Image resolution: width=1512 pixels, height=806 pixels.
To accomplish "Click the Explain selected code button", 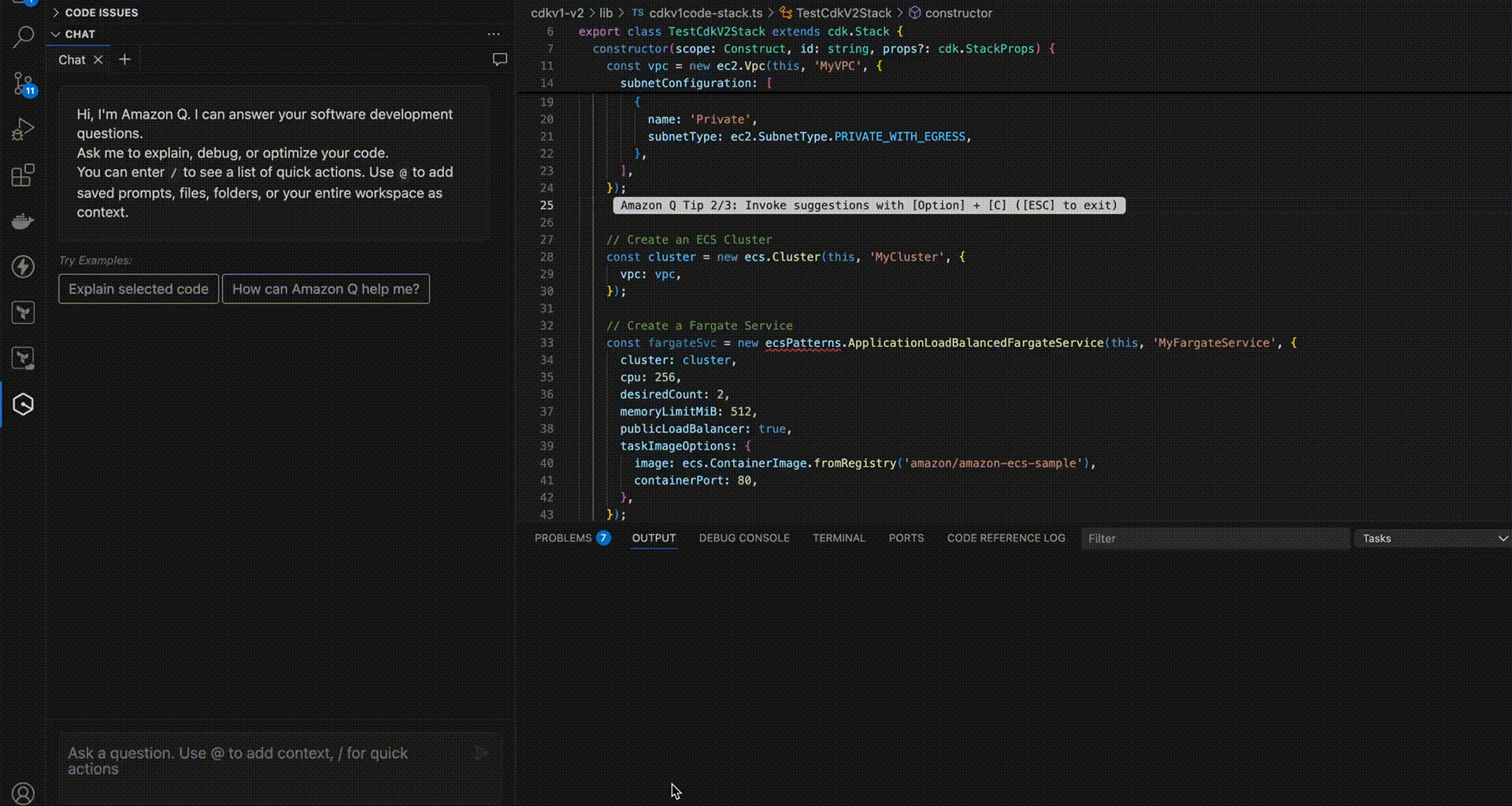I will (138, 289).
